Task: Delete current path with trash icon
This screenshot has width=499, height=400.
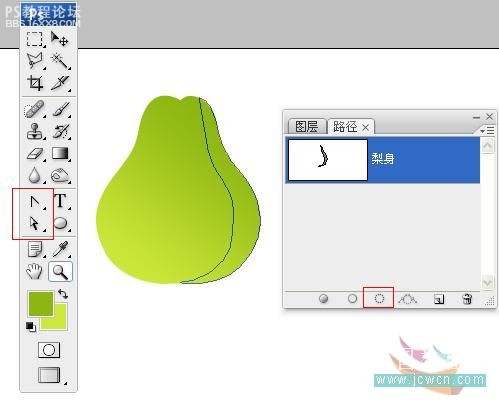Action: (467, 299)
